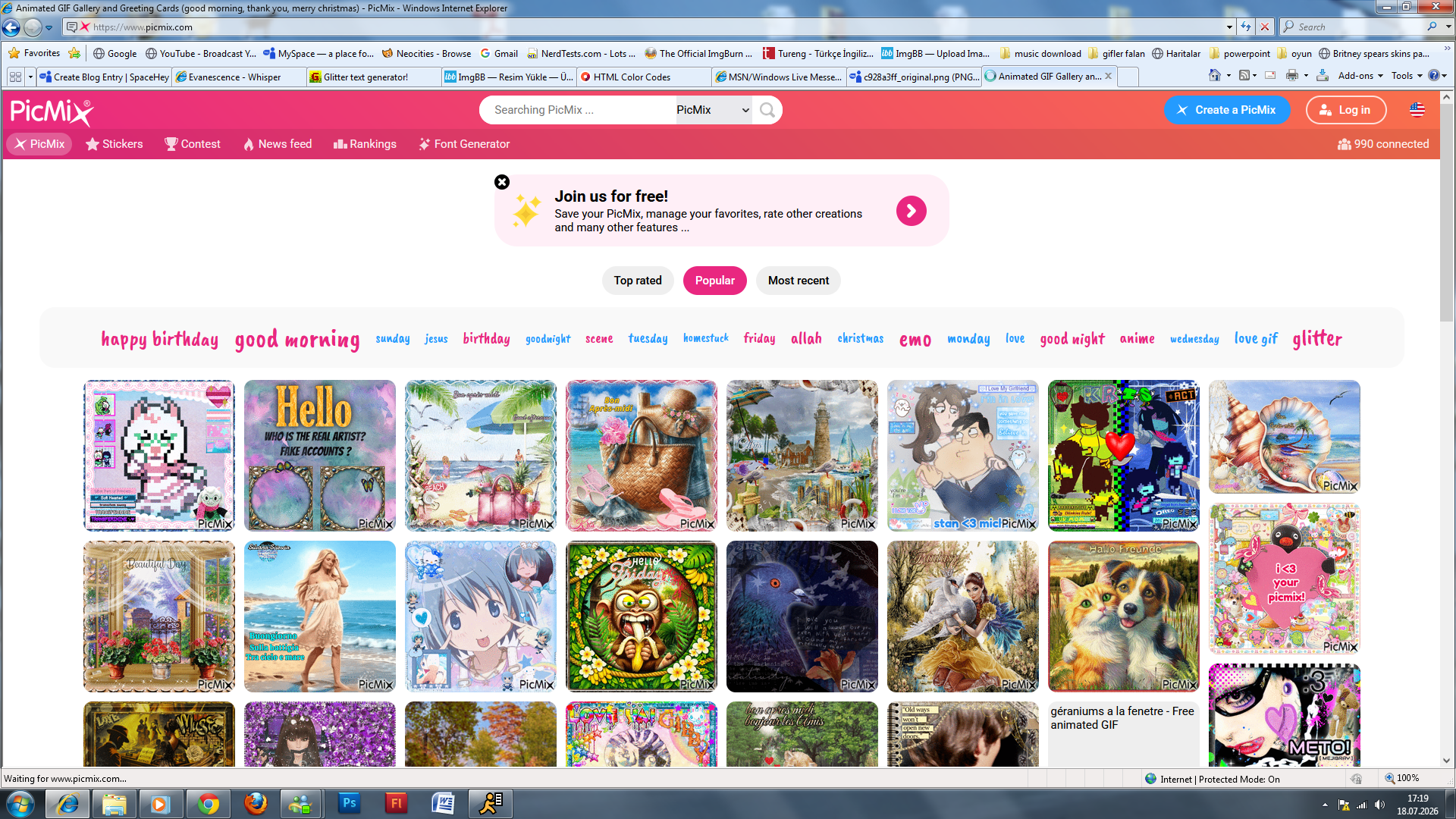Switch to the Glitter text generator tab
The height and width of the screenshot is (819, 1456).
[x=373, y=77]
